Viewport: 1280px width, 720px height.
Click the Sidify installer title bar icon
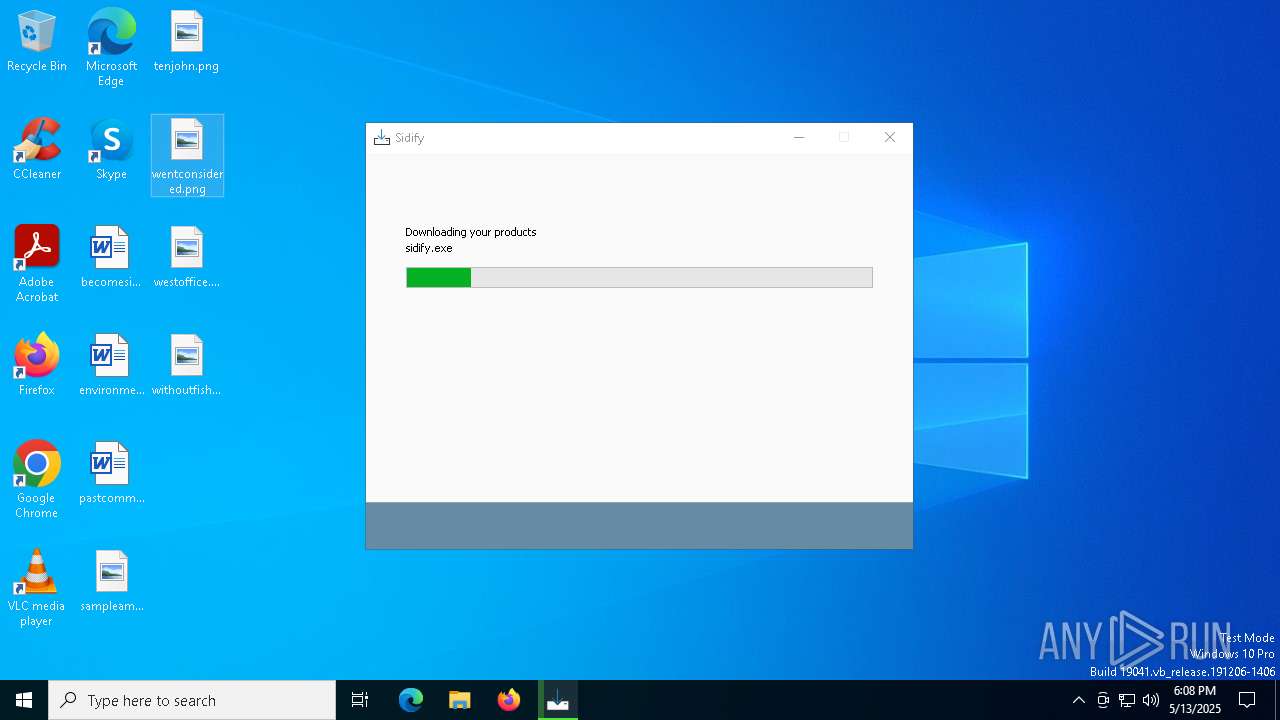(x=381, y=138)
